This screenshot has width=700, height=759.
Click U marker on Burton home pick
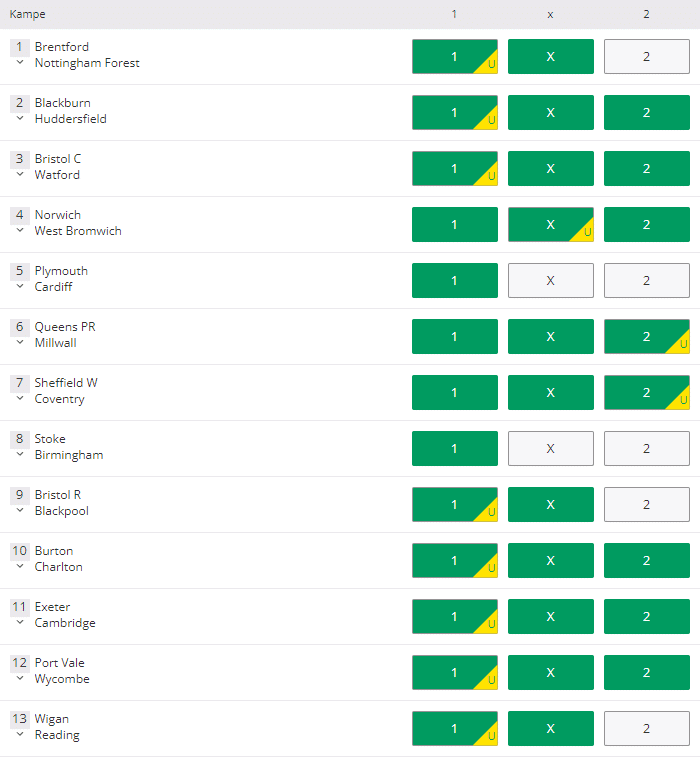tap(488, 567)
